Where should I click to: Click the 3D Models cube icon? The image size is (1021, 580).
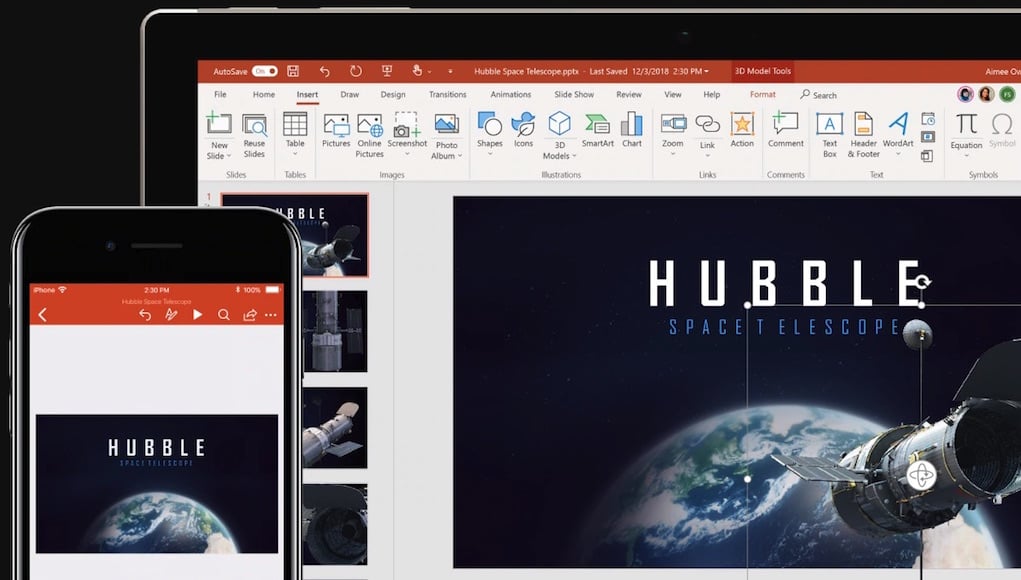click(x=559, y=123)
